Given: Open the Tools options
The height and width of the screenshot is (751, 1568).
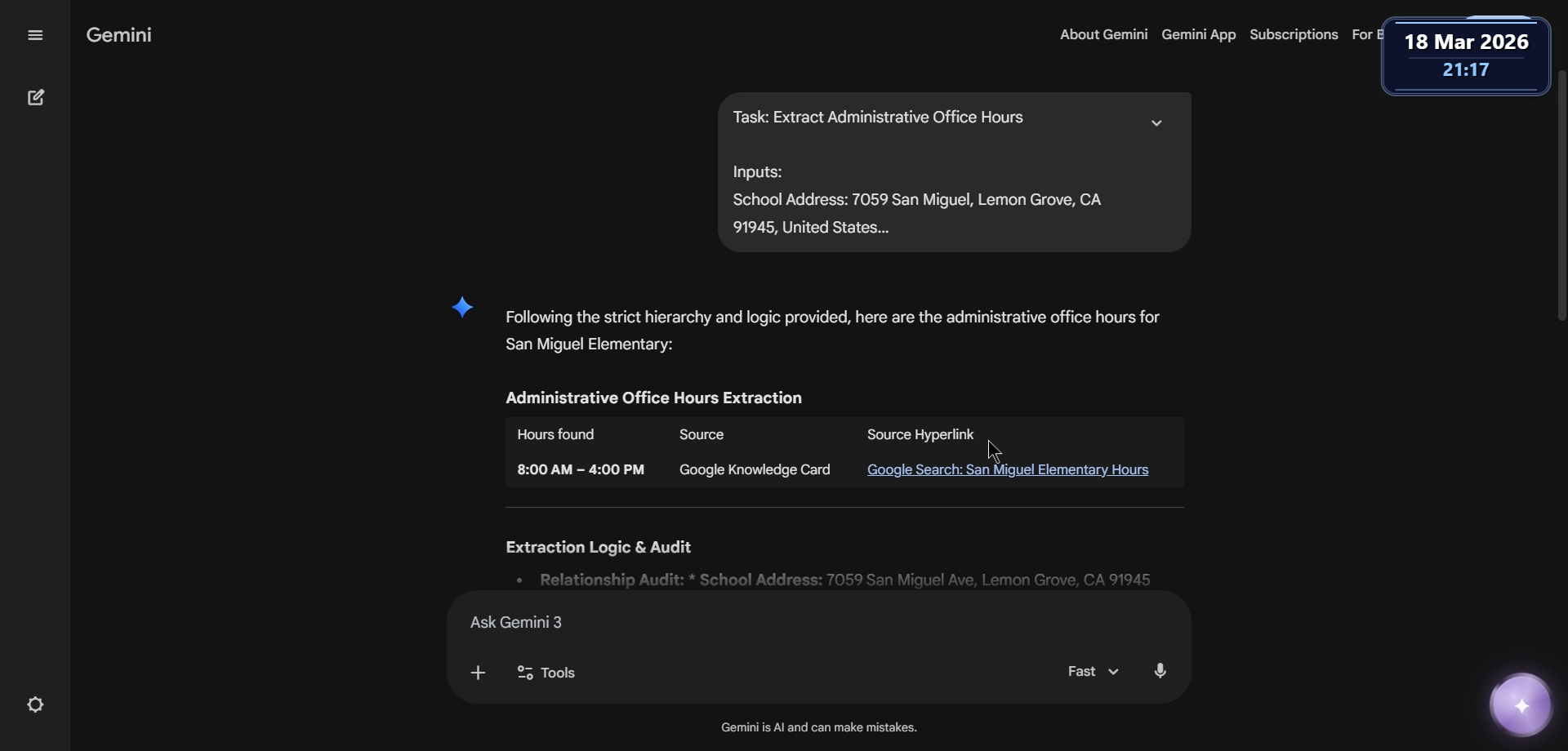Looking at the screenshot, I should [x=546, y=673].
